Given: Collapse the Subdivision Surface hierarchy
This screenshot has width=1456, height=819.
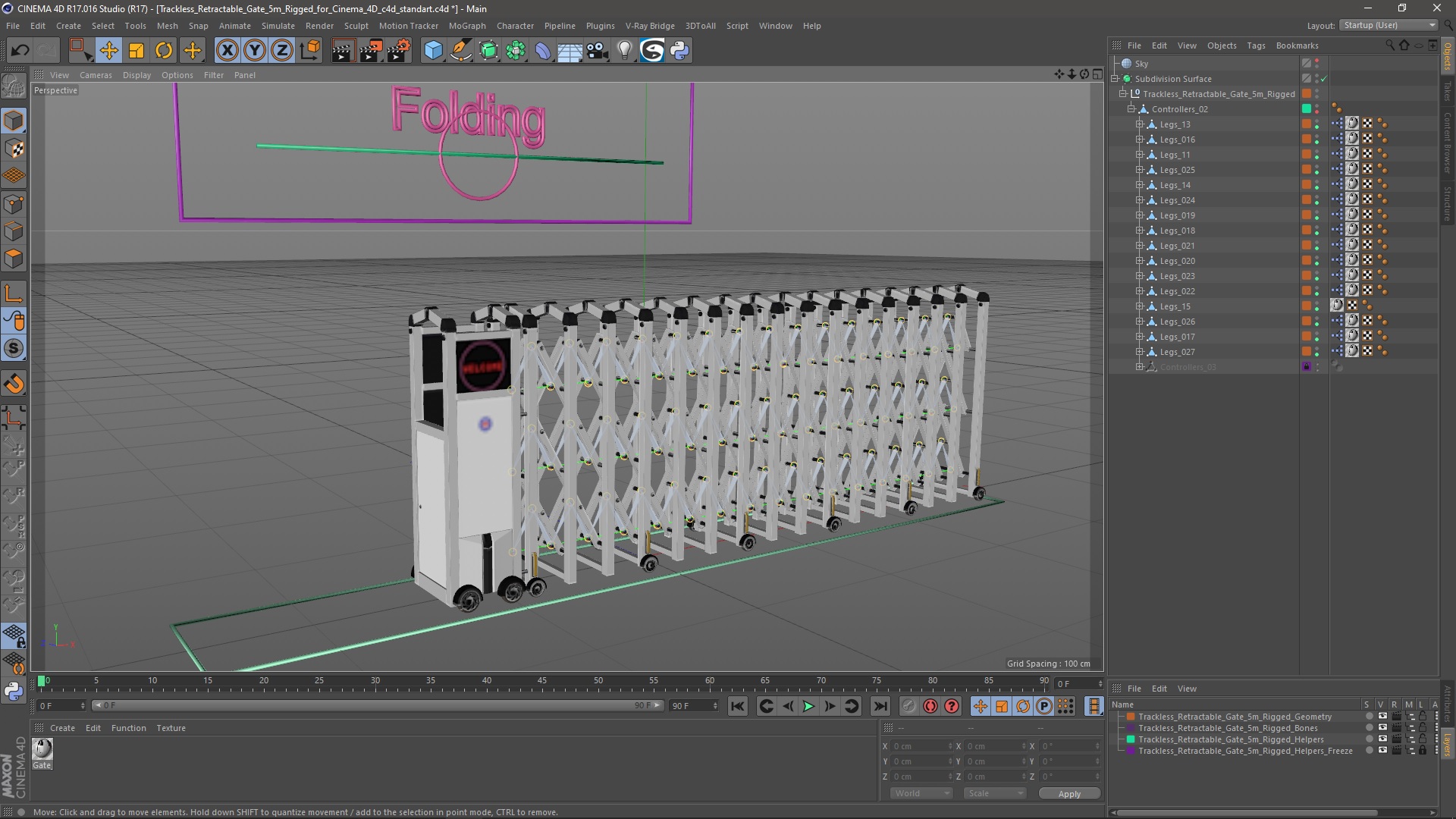Looking at the screenshot, I should coord(1115,79).
